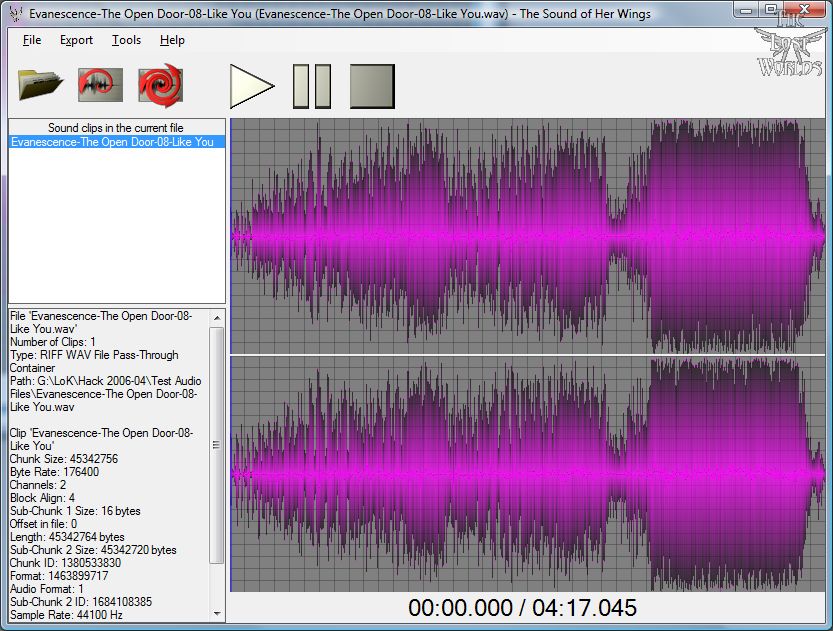Open the Tools menu
The image size is (833, 631).
[x=126, y=40]
